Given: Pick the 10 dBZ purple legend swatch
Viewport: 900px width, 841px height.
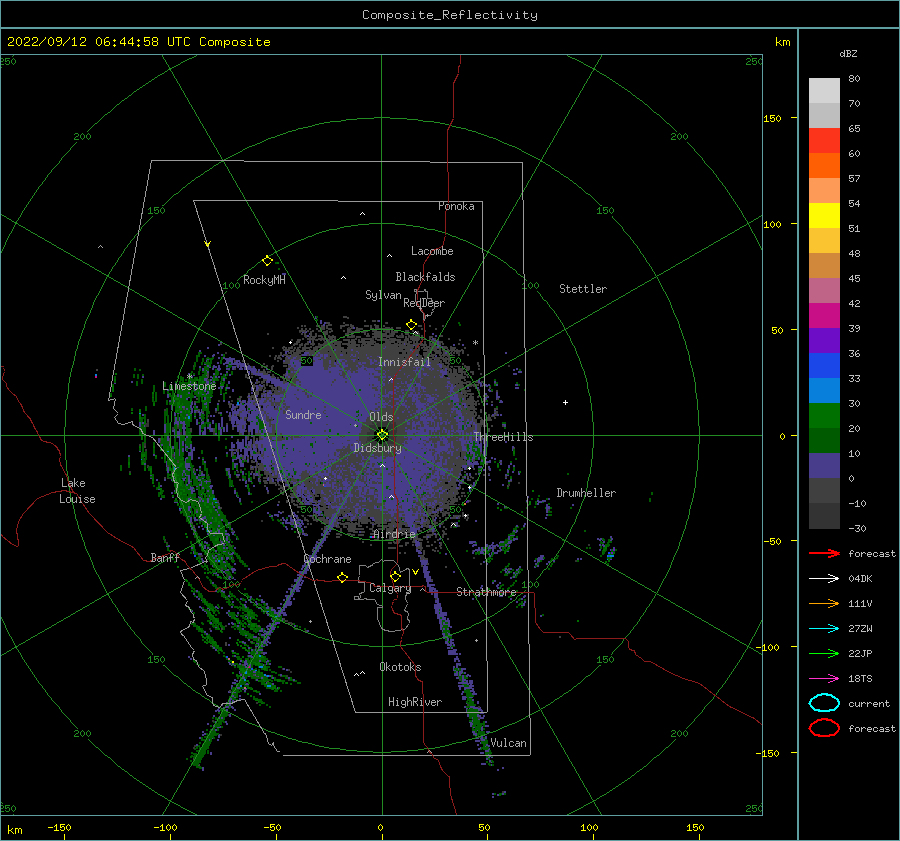Looking at the screenshot, I should [x=824, y=465].
